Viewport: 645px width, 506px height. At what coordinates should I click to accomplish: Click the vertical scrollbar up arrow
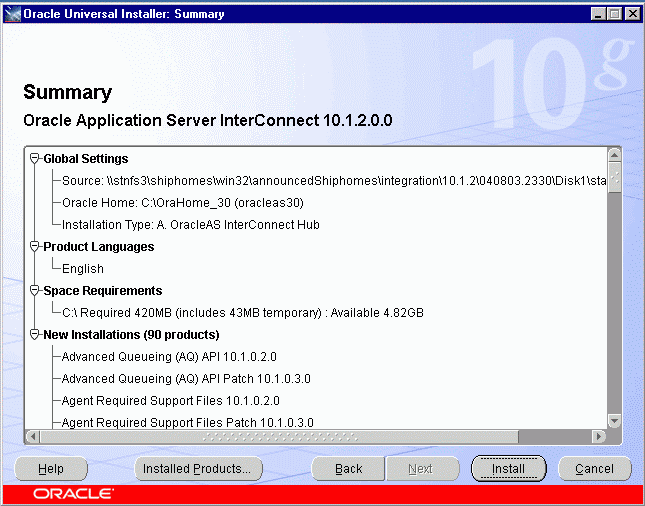614,155
